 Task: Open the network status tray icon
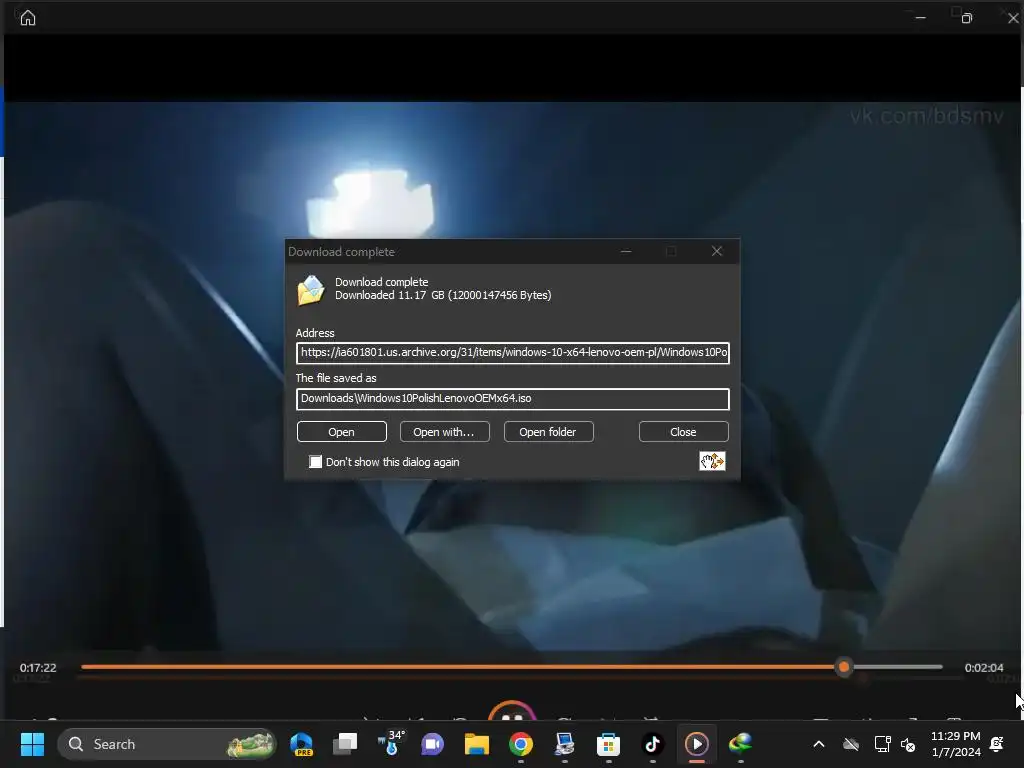pyautogui.click(x=882, y=744)
